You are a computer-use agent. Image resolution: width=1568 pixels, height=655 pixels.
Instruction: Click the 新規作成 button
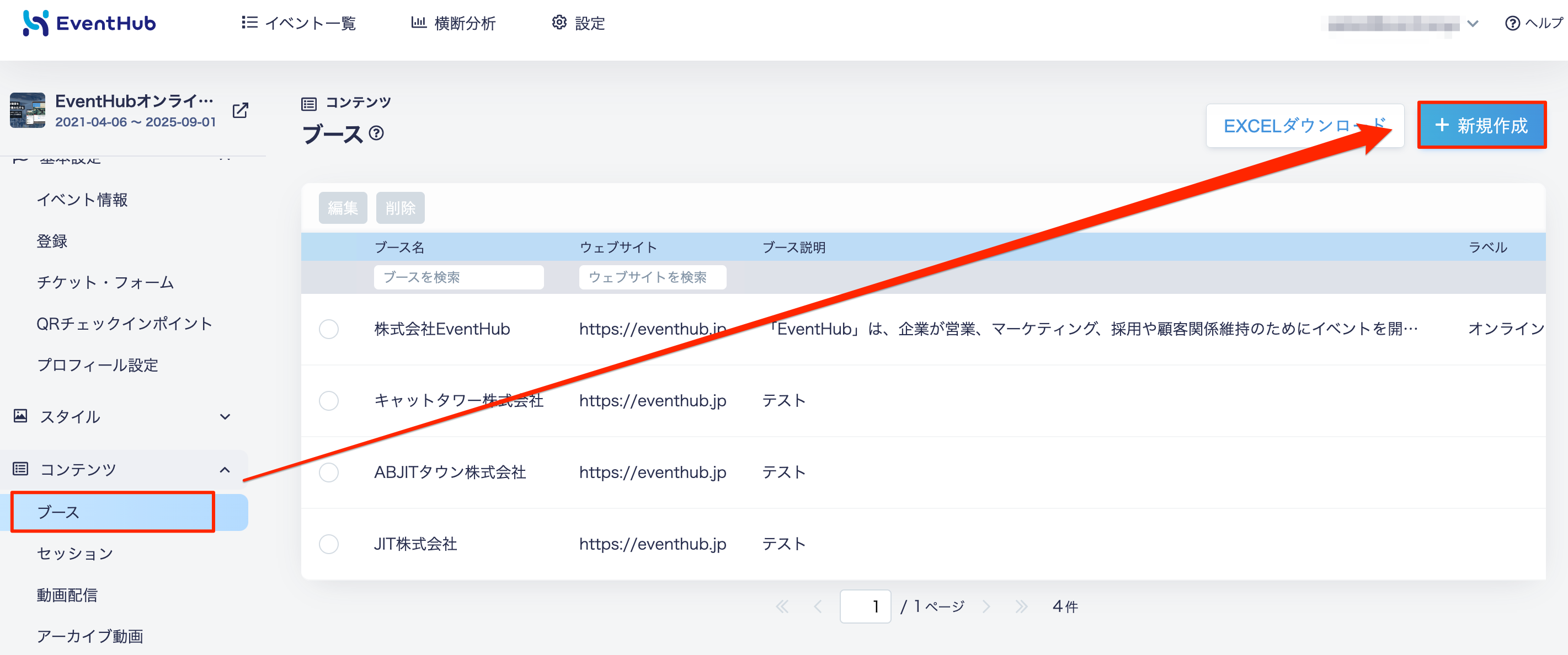pos(1481,125)
